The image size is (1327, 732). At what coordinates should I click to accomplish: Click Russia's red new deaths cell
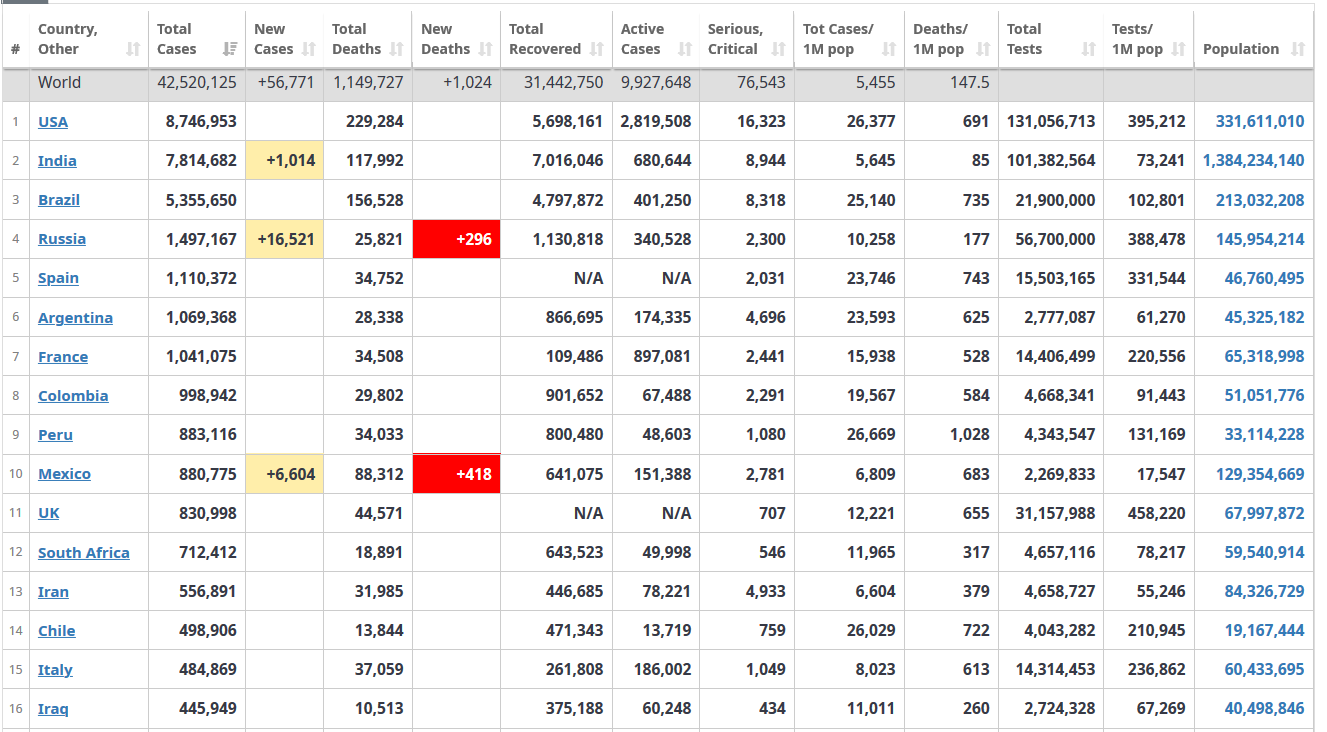456,239
